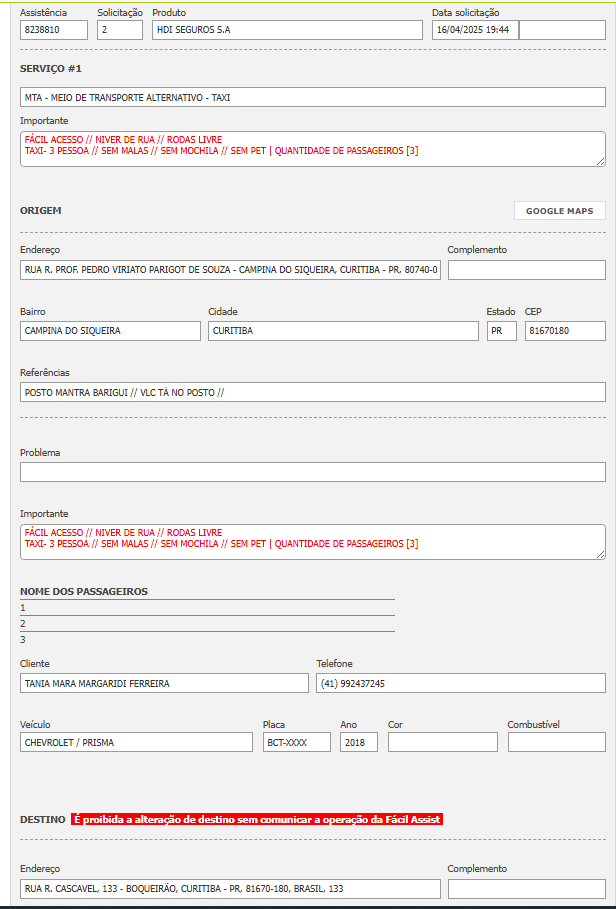This screenshot has height=909, width=616.
Task: Click the first Importante red text area
Action: [312, 148]
